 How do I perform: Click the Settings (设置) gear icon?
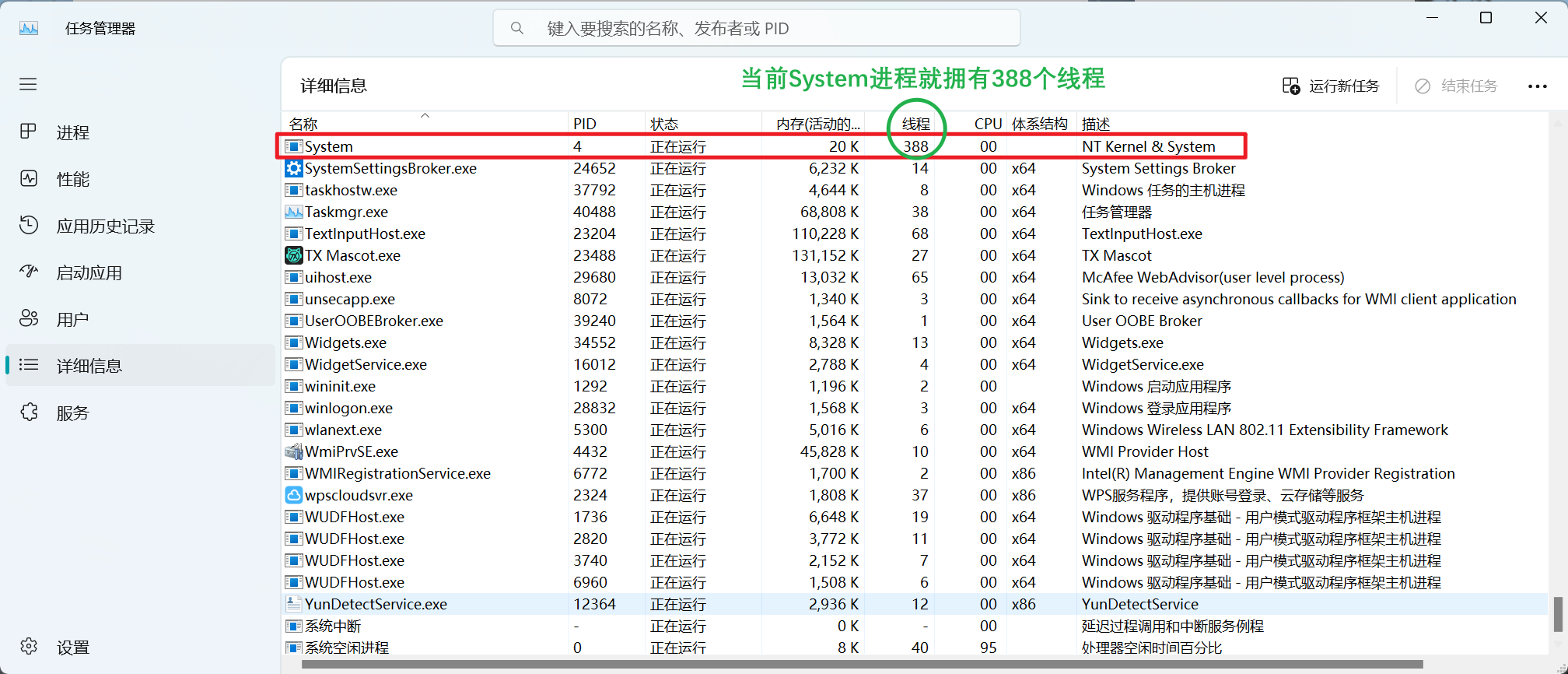[29, 646]
